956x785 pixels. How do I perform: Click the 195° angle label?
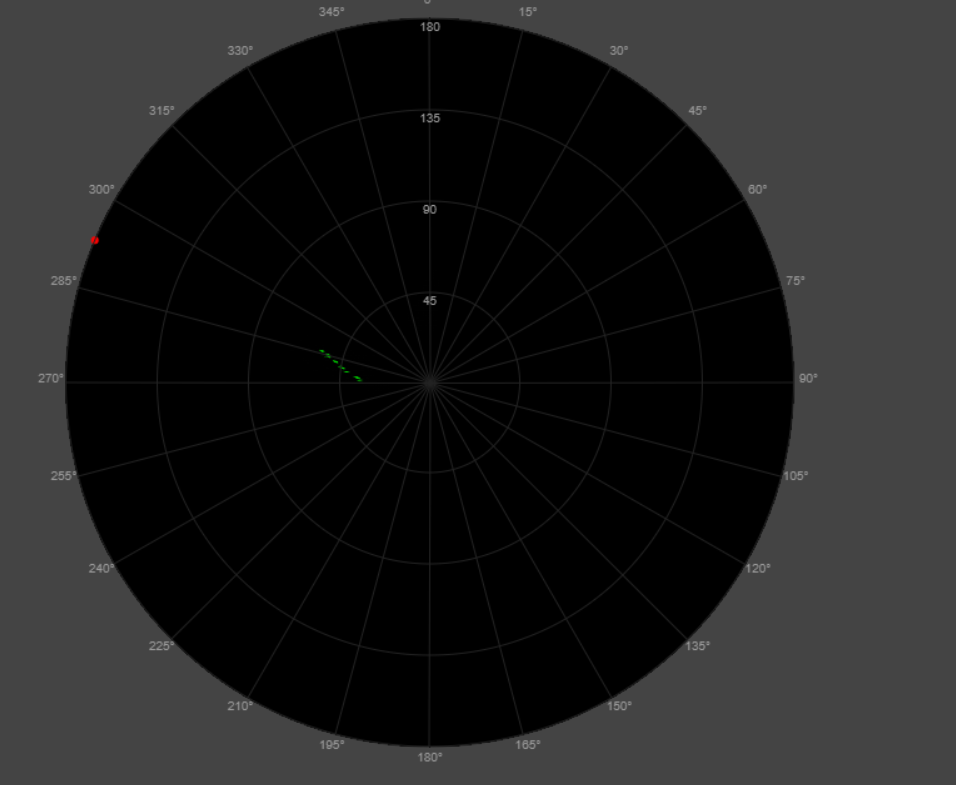(332, 745)
